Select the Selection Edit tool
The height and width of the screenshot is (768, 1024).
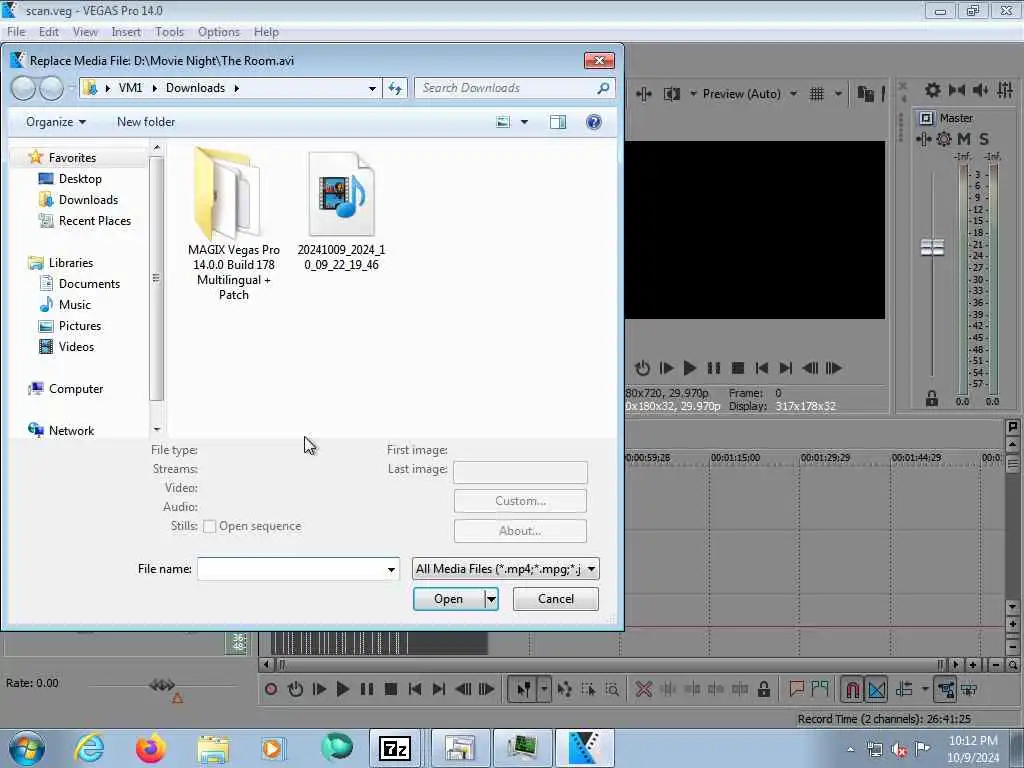click(x=588, y=689)
